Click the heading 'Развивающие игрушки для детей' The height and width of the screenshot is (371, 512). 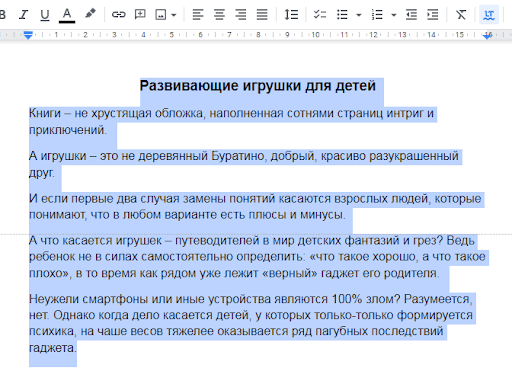pyautogui.click(x=258, y=86)
